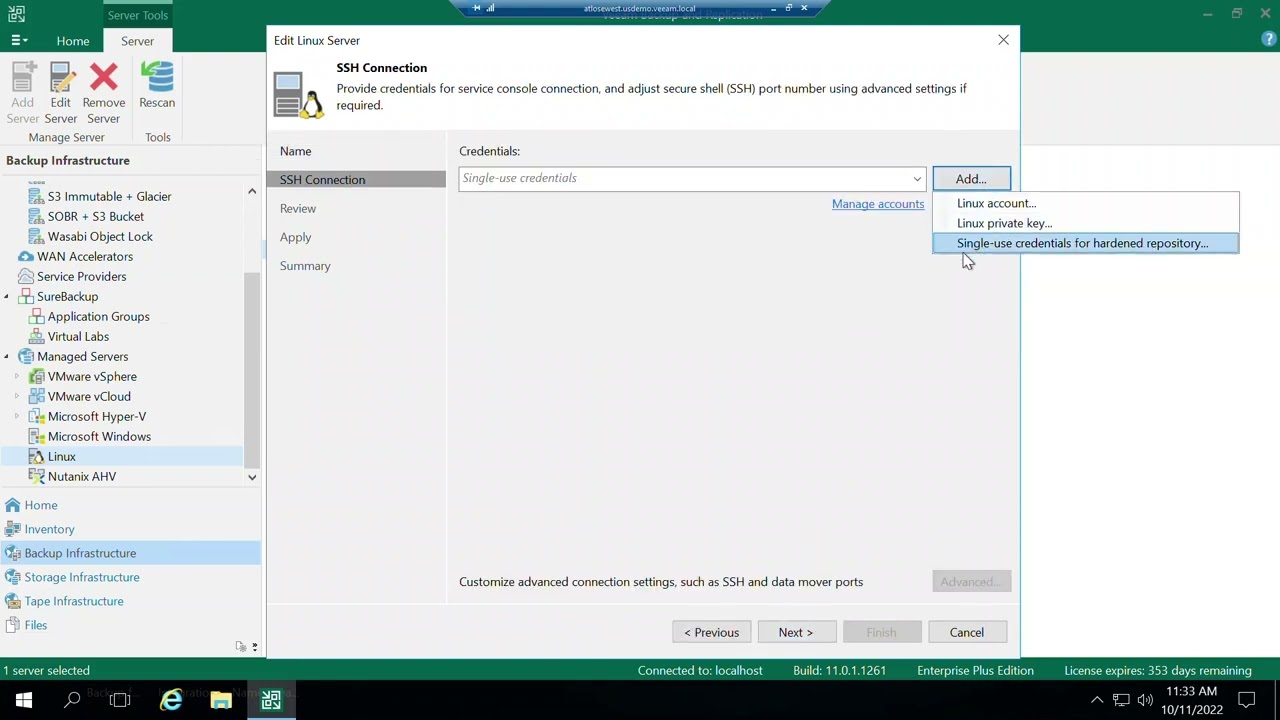
Task: Click the Remove Server red X icon
Action: (103, 78)
